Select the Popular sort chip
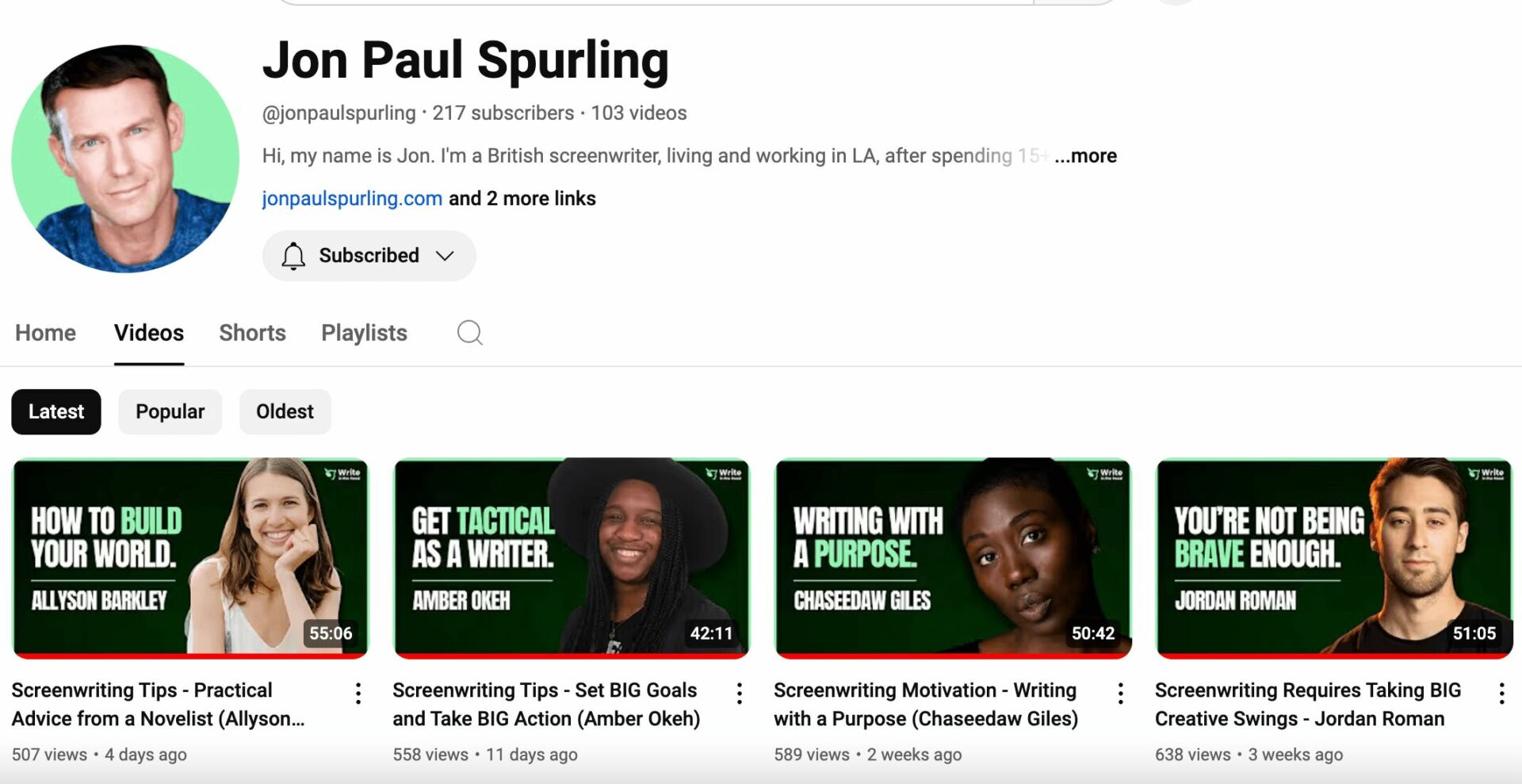The height and width of the screenshot is (784, 1522). tap(170, 411)
